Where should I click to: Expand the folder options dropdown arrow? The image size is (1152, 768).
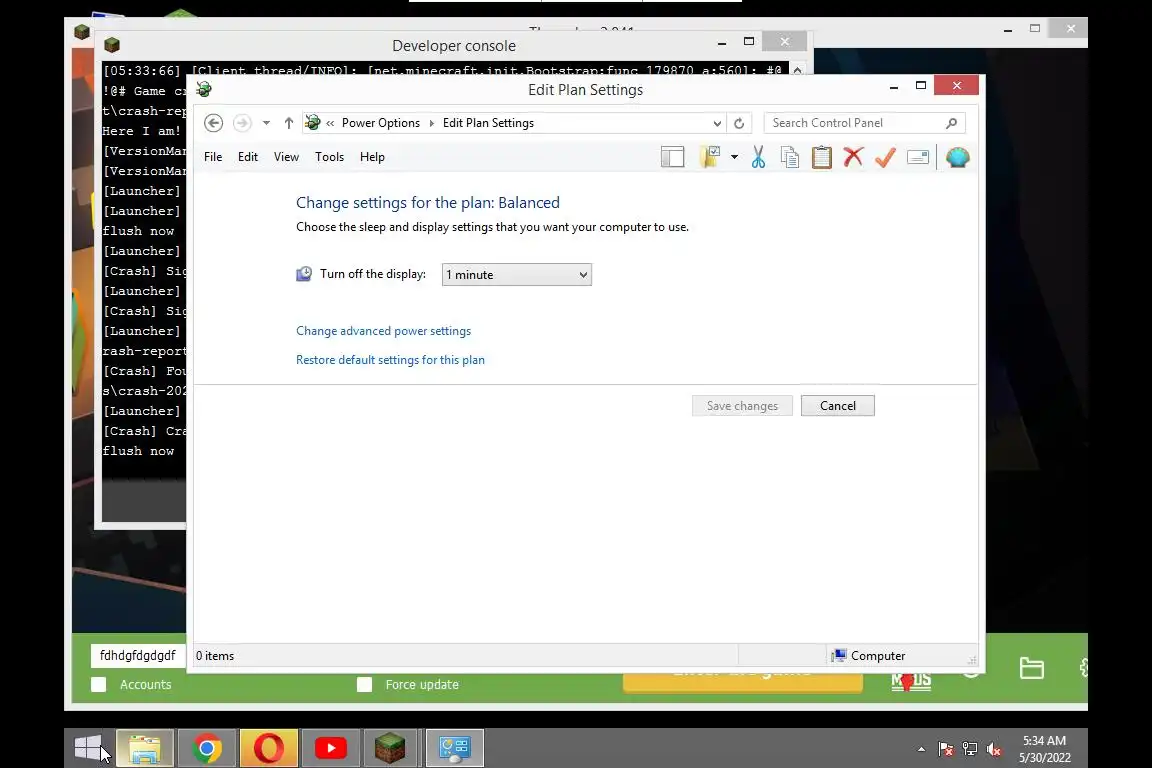734,157
